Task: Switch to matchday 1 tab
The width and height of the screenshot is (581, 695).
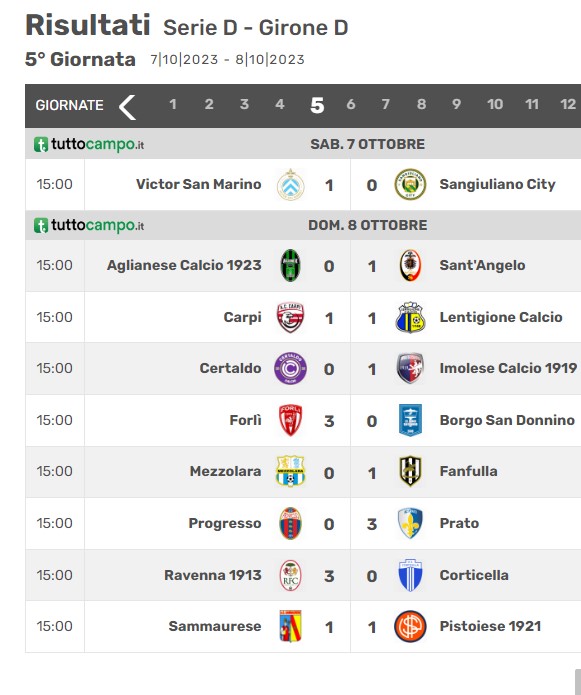Action: coord(173,105)
